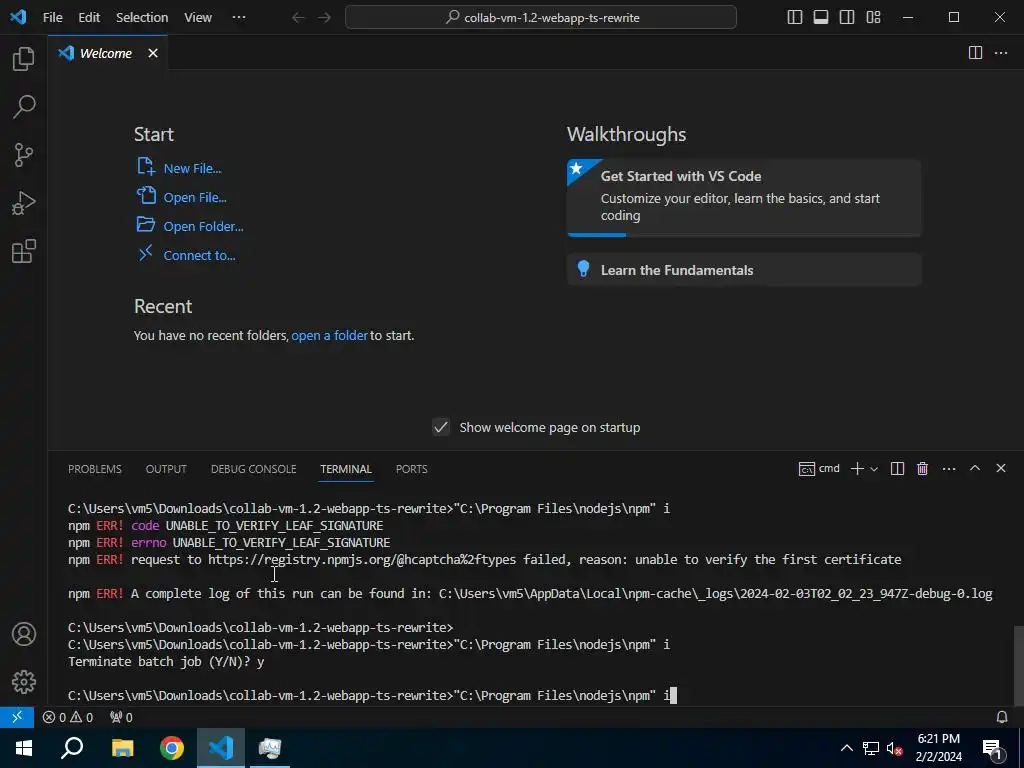Open the Extensions view
1024x768 pixels.
[x=24, y=251]
